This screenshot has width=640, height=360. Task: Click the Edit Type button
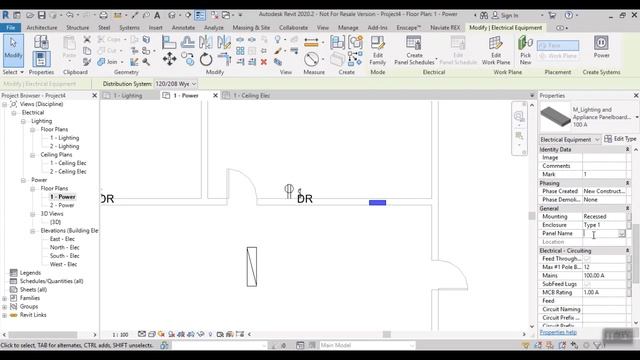[x=620, y=139]
